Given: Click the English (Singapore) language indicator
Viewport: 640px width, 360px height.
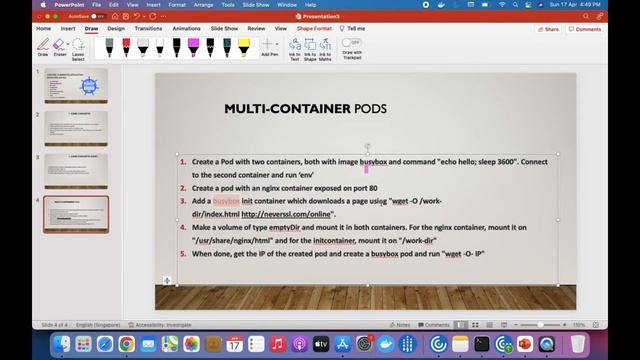Looking at the screenshot, I should pyautogui.click(x=98, y=325).
